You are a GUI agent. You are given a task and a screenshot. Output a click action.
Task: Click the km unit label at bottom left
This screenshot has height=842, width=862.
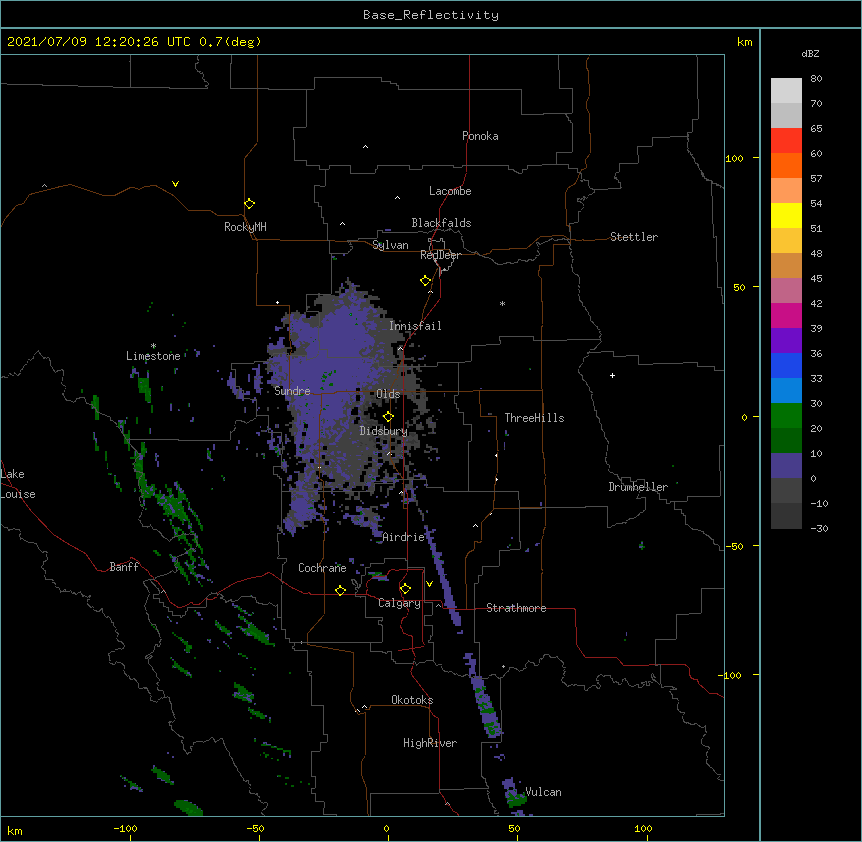click(x=15, y=831)
